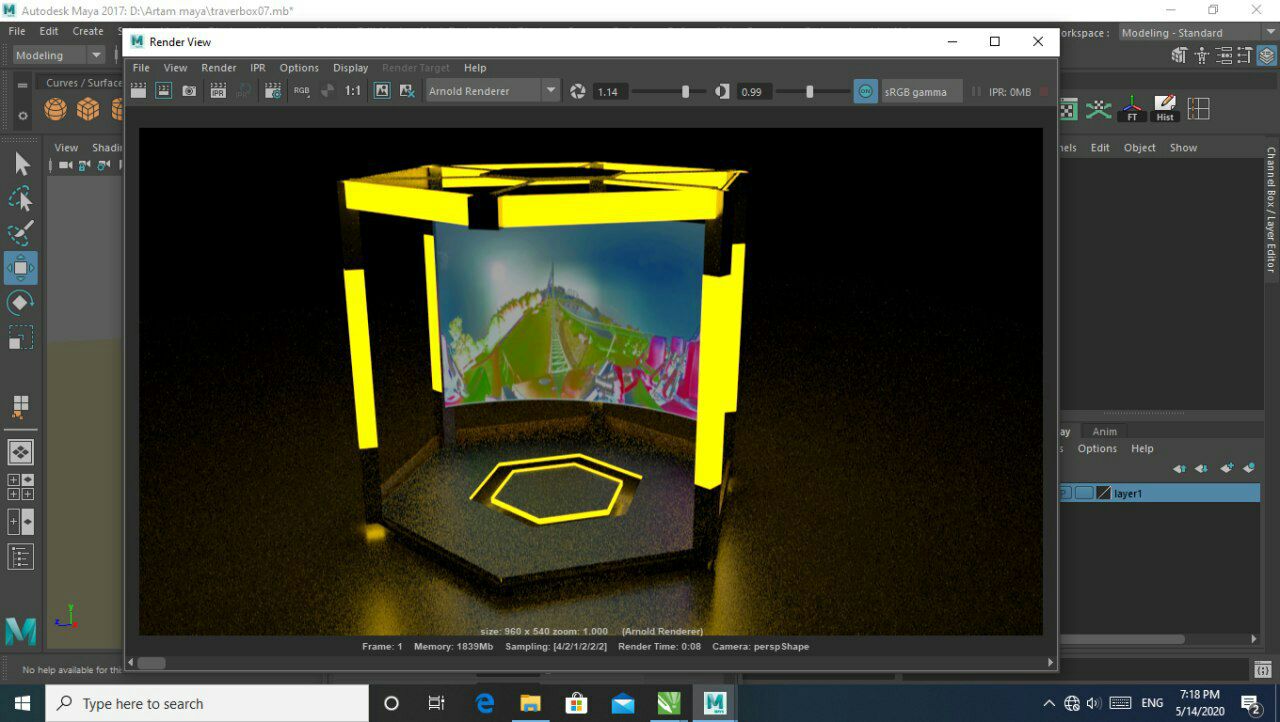Open Maya main Edit menu

point(49,31)
